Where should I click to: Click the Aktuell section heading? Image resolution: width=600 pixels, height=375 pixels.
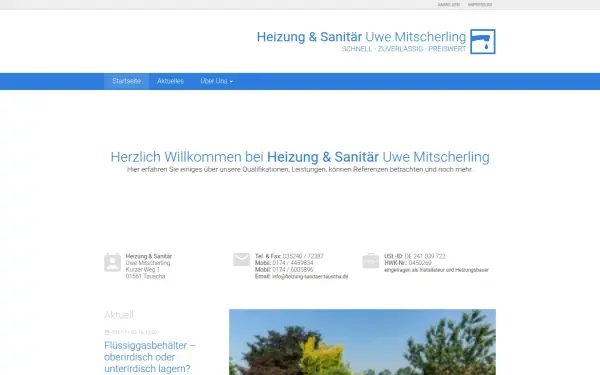pyautogui.click(x=119, y=315)
